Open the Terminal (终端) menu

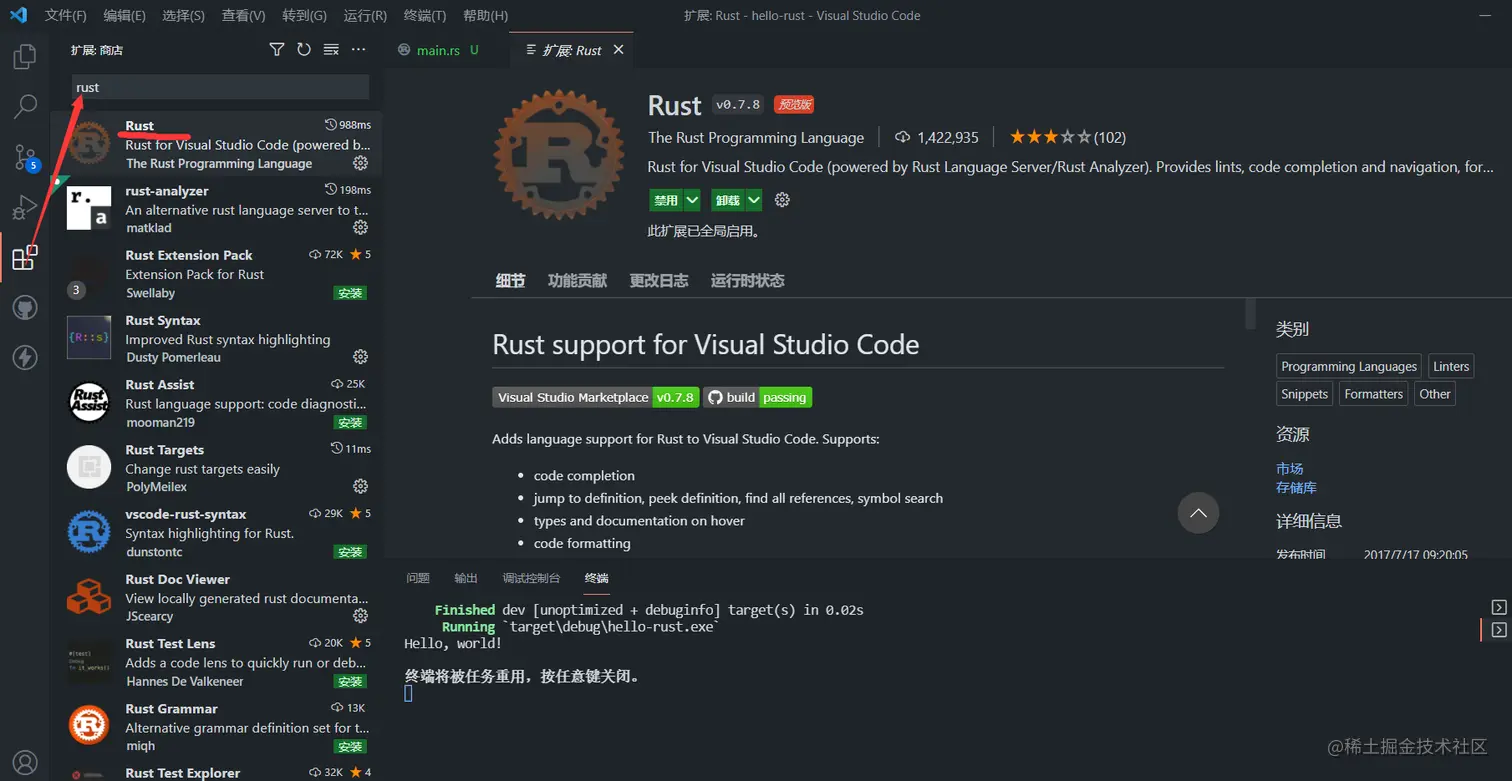pos(425,16)
